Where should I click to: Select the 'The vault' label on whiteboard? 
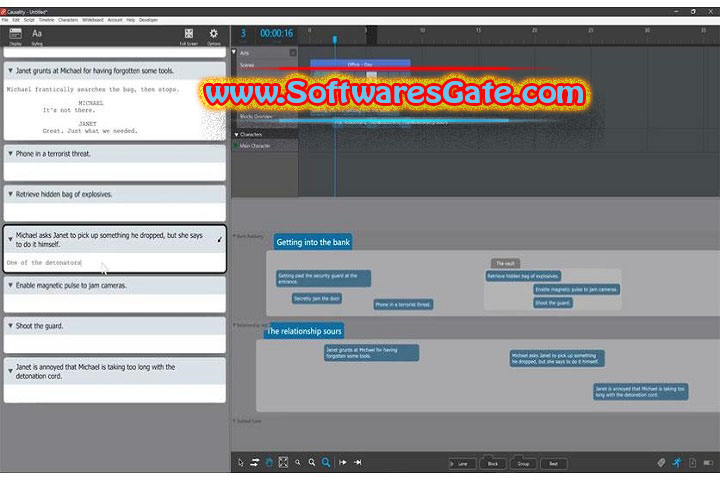coord(505,263)
